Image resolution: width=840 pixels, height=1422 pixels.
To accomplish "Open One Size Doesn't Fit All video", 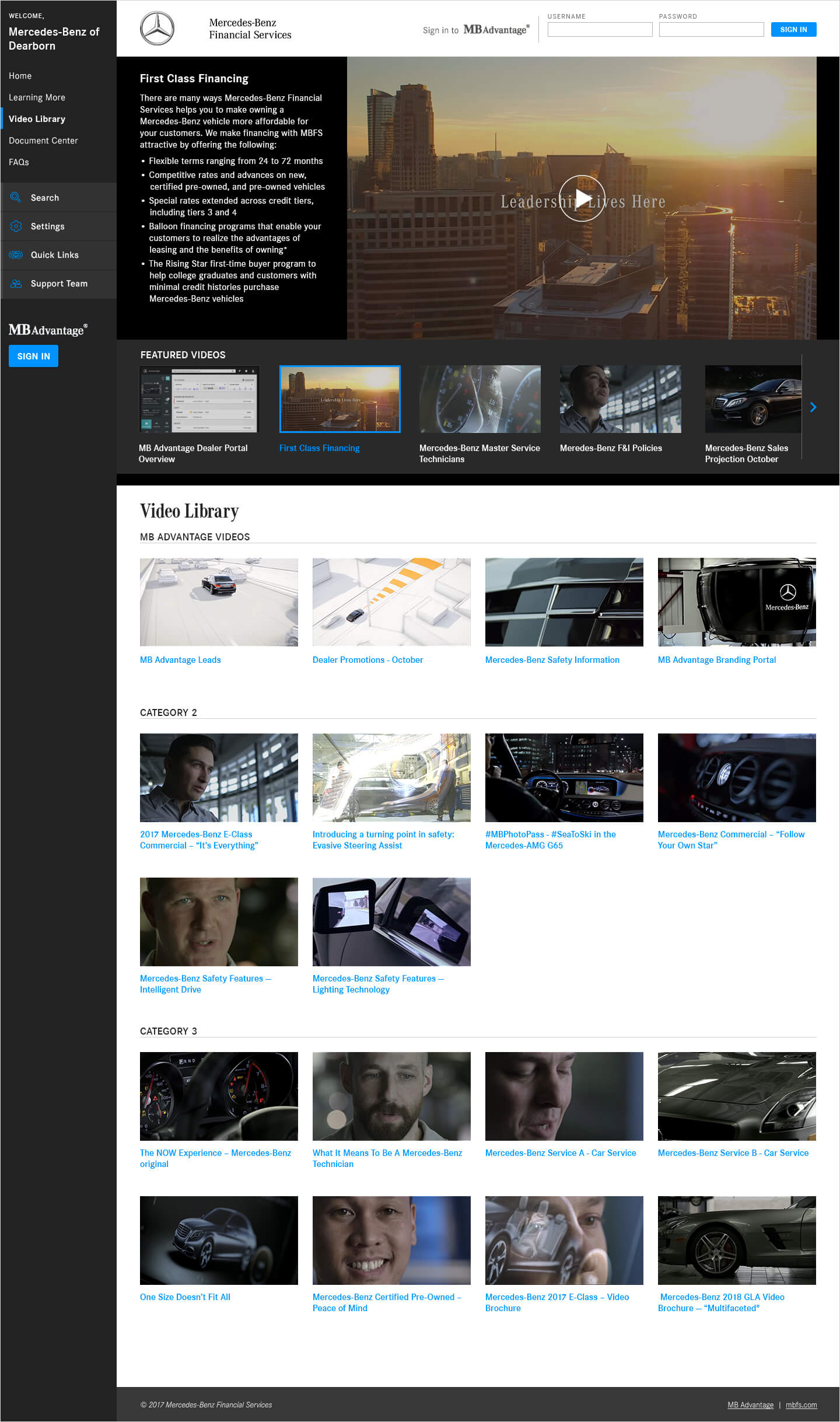I will coord(185,1297).
